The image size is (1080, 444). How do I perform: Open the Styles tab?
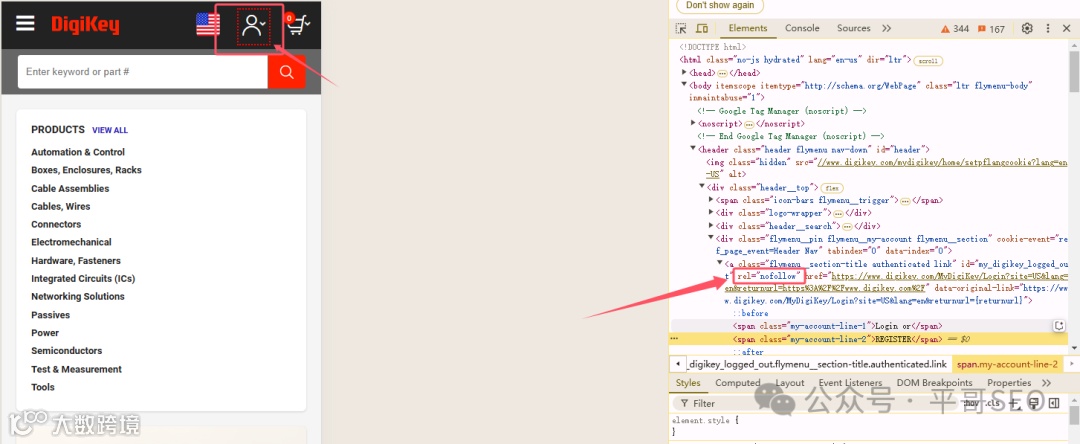pos(687,383)
